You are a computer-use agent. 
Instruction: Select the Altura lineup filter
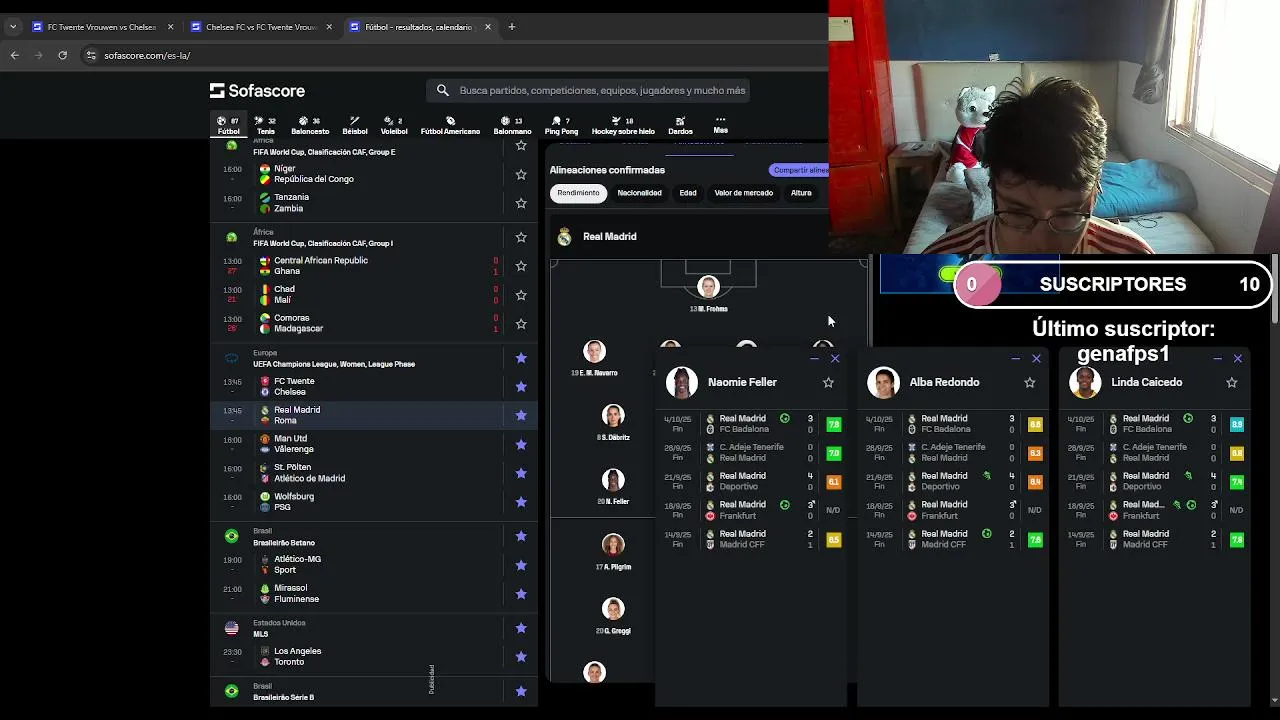click(801, 193)
